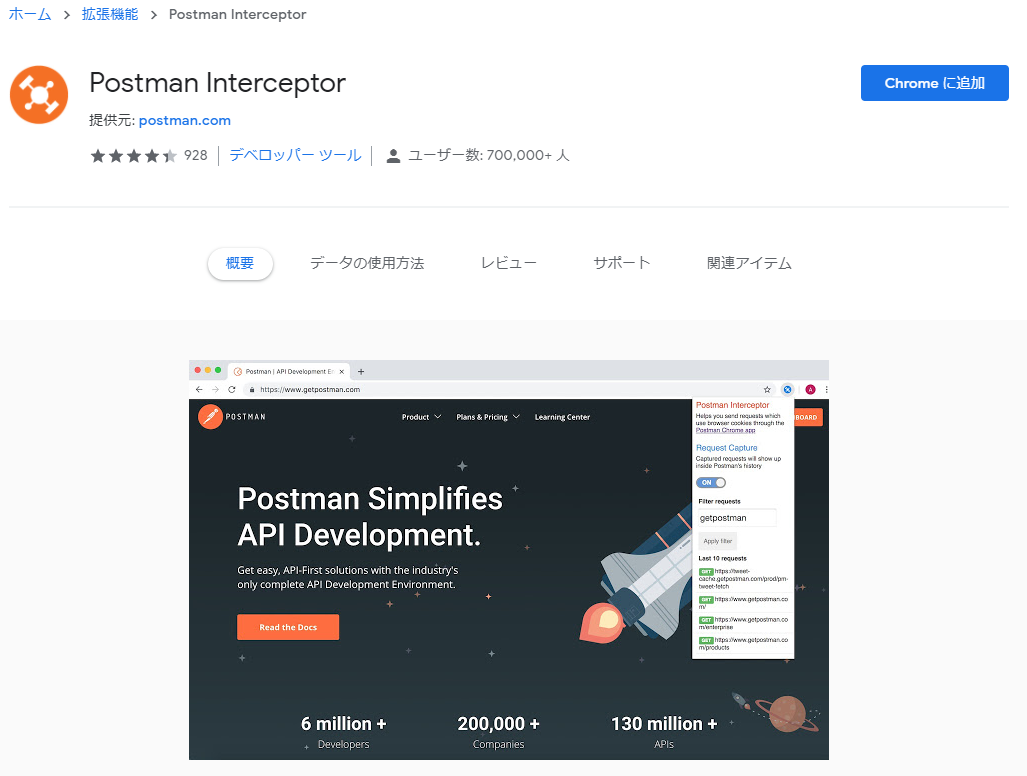Add extension with Chrome に追加 button
Viewport: 1027px width, 776px height.
pos(934,83)
